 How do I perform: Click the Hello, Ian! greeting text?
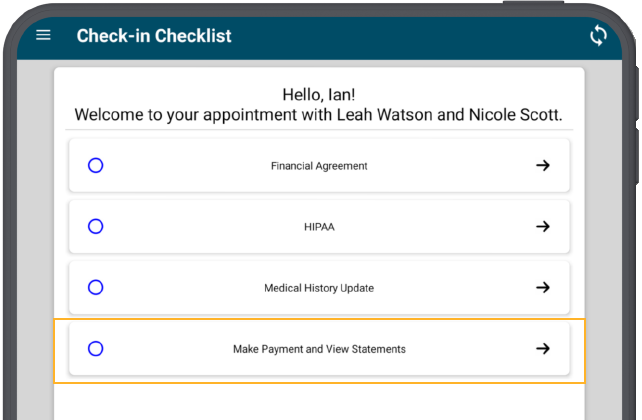coord(319,95)
